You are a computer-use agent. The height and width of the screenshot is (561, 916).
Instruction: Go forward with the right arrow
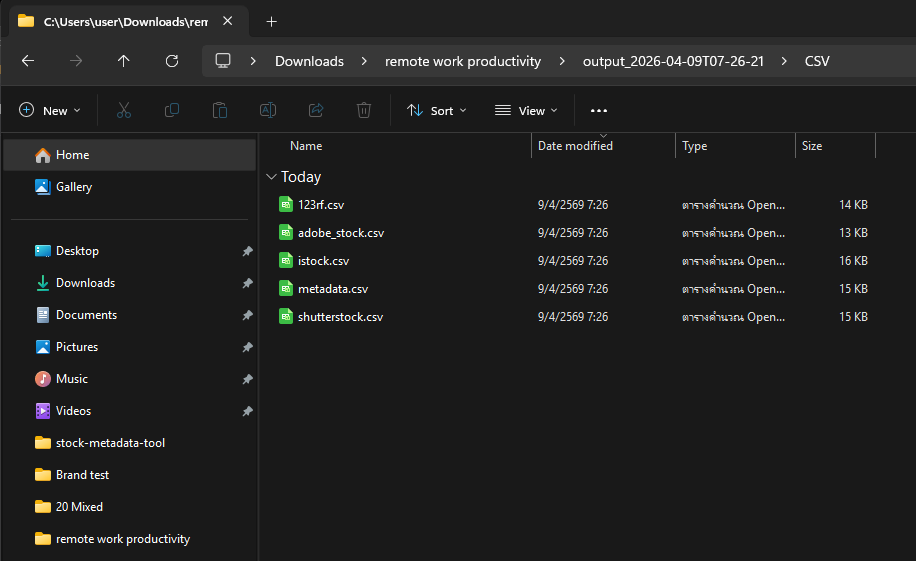[x=76, y=61]
